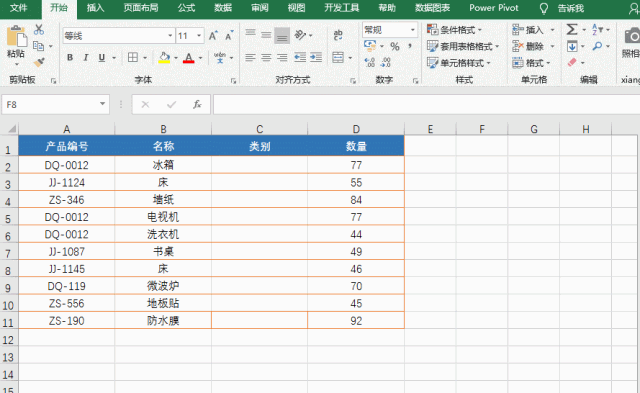Open the font size 11 dropdown
The height and width of the screenshot is (393, 640).
coord(199,36)
